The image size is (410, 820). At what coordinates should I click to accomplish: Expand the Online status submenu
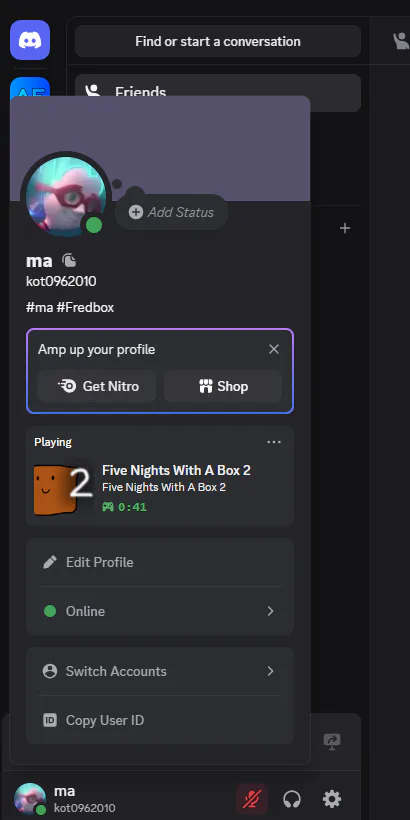click(x=160, y=611)
